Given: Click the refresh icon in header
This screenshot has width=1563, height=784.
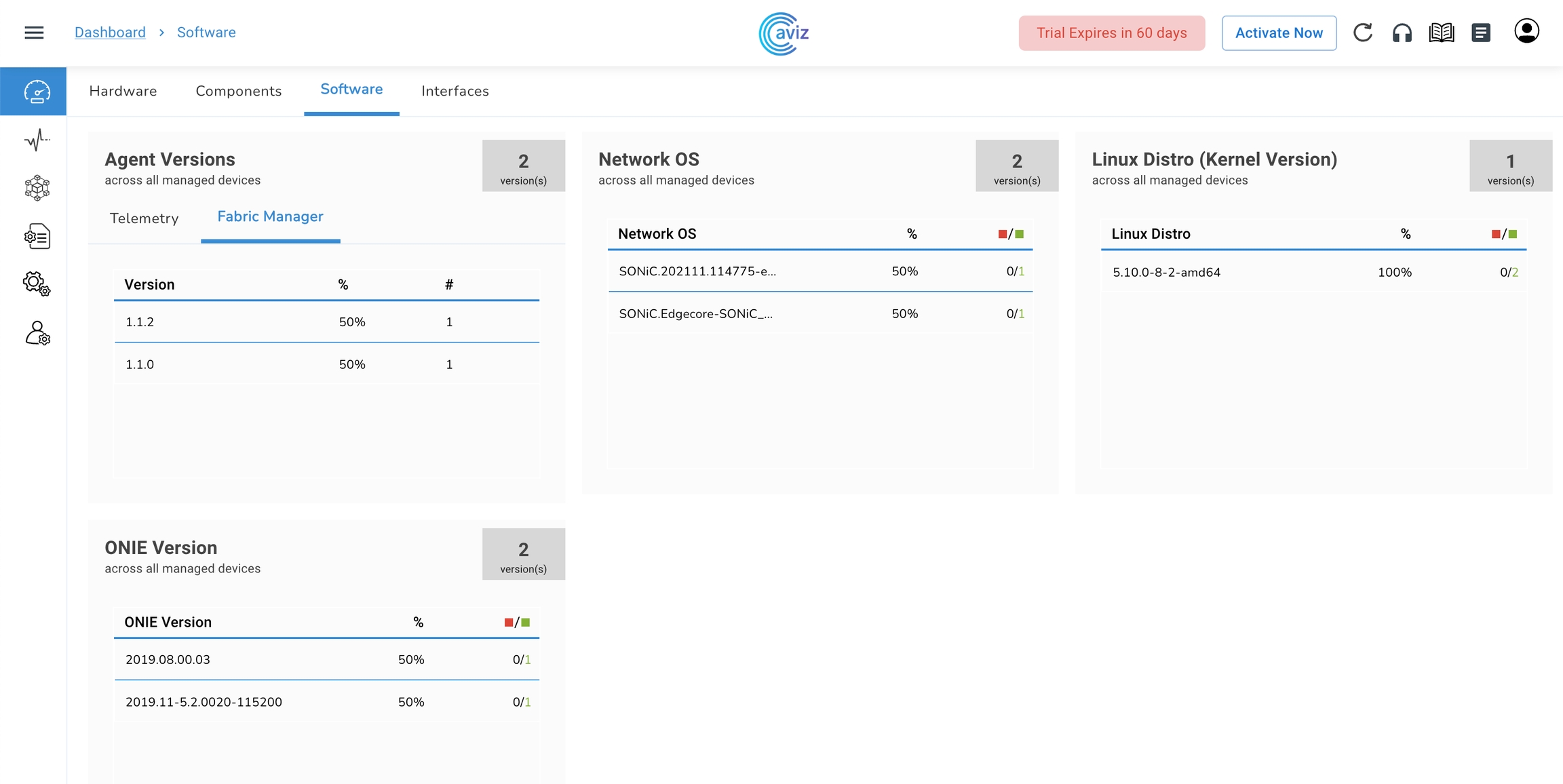Looking at the screenshot, I should [x=1362, y=33].
